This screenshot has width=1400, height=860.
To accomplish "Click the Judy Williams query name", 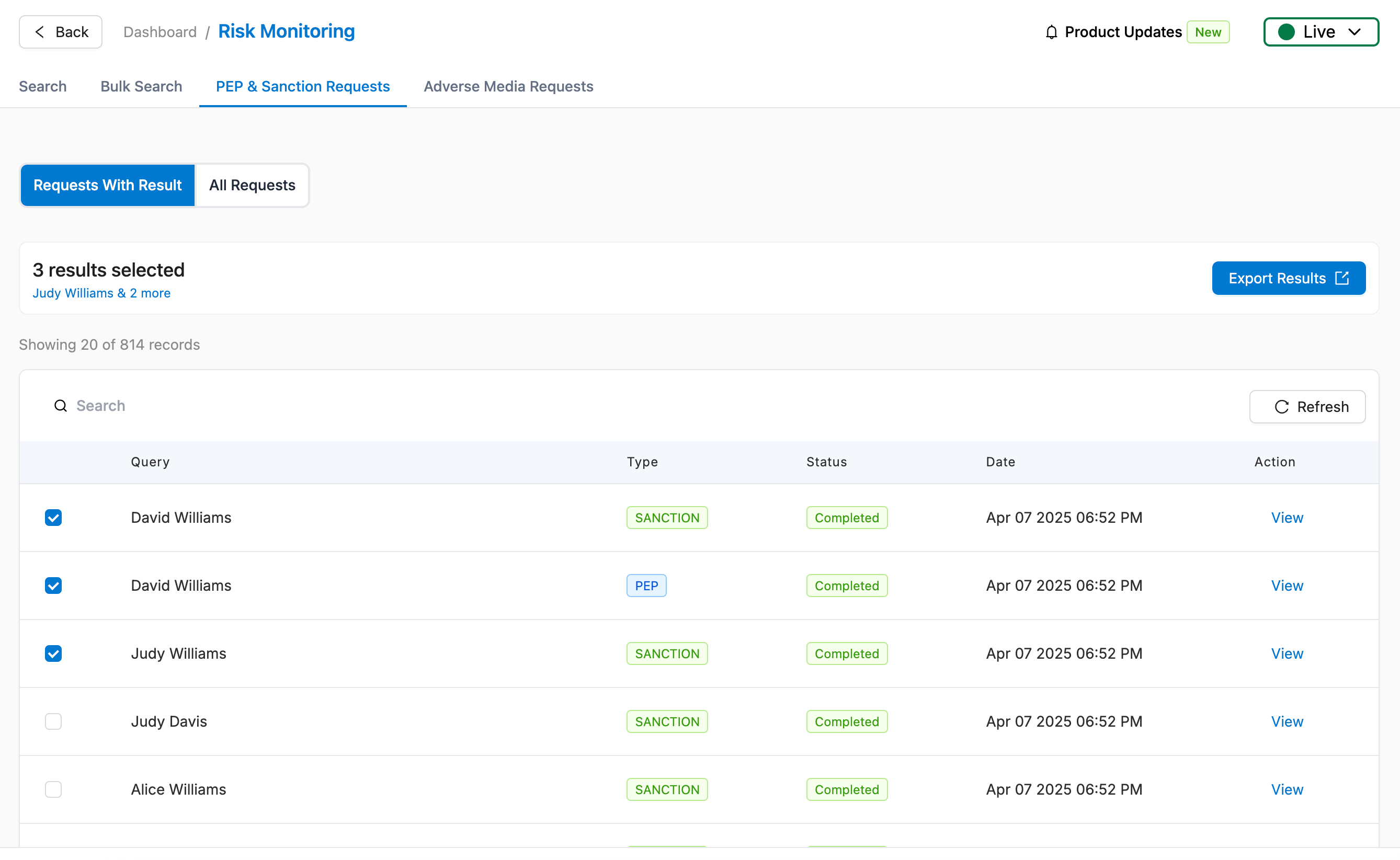I will [179, 653].
